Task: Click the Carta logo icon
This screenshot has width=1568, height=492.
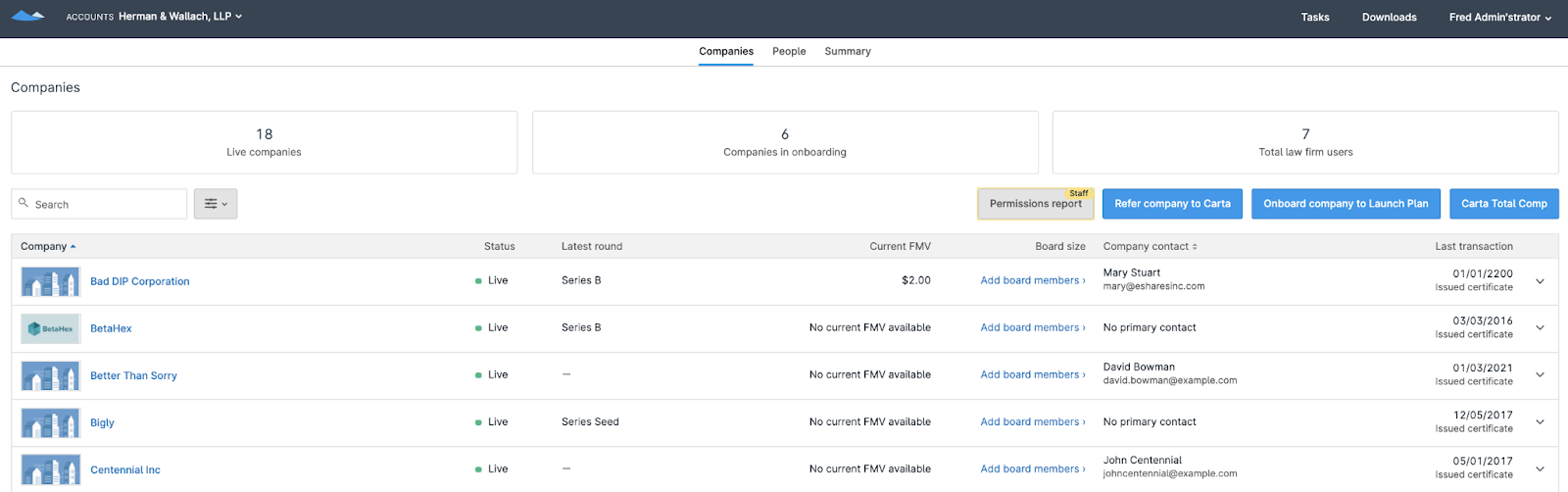Action: 27,17
